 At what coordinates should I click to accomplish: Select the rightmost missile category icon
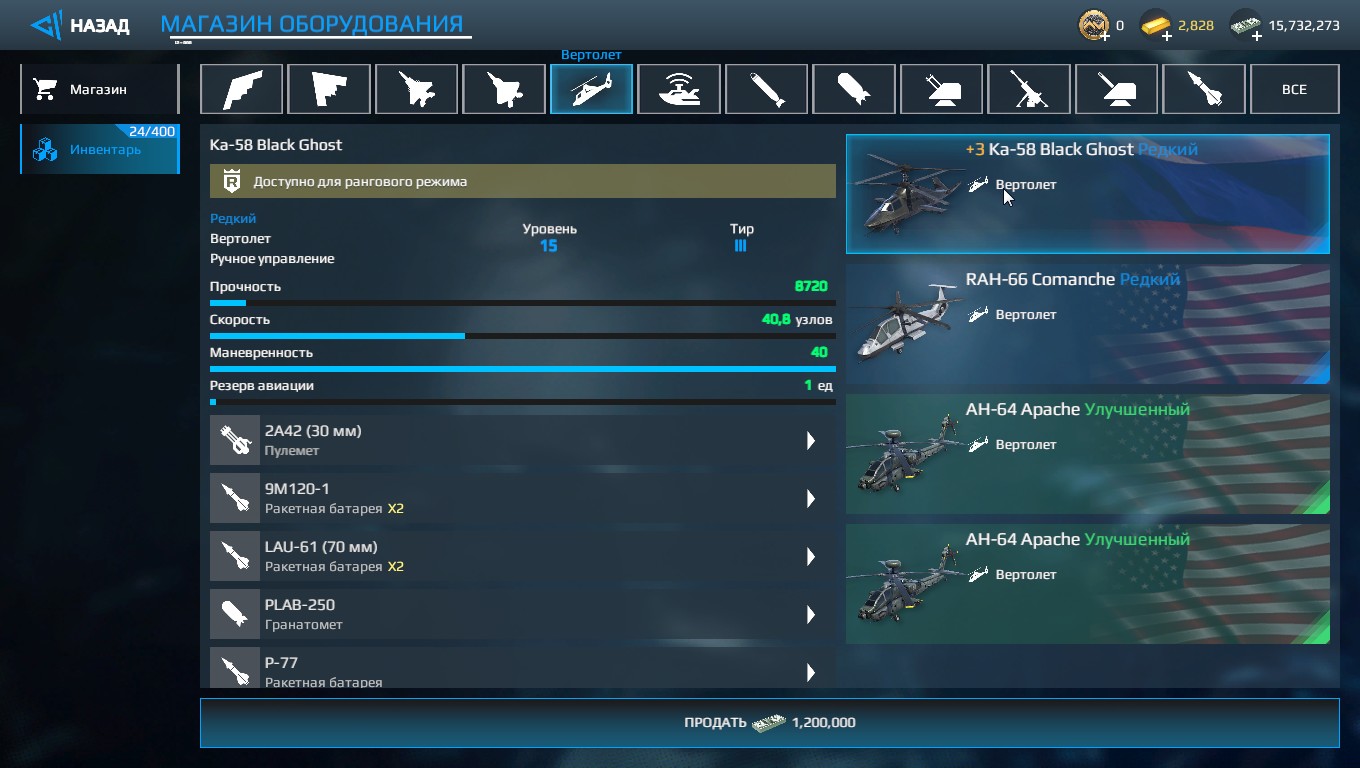coord(1204,89)
